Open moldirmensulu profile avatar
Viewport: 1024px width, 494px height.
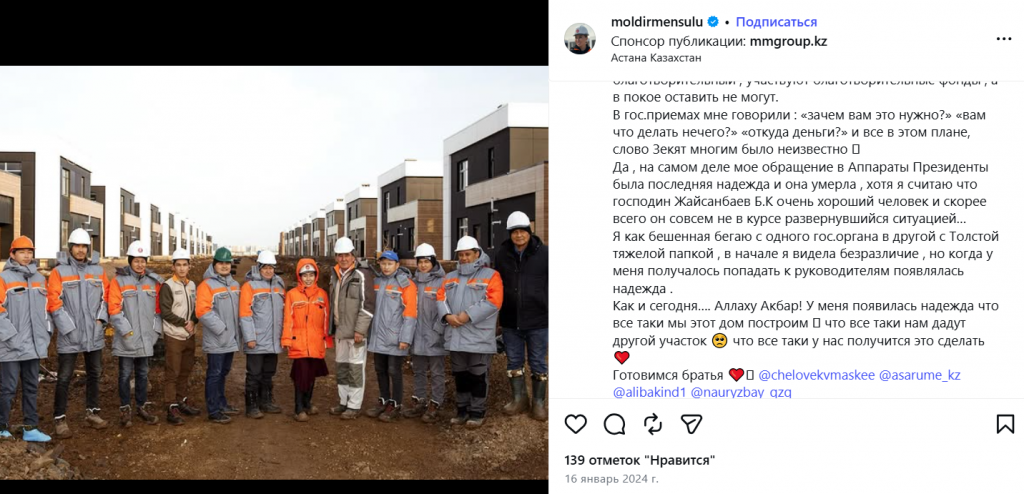[580, 39]
